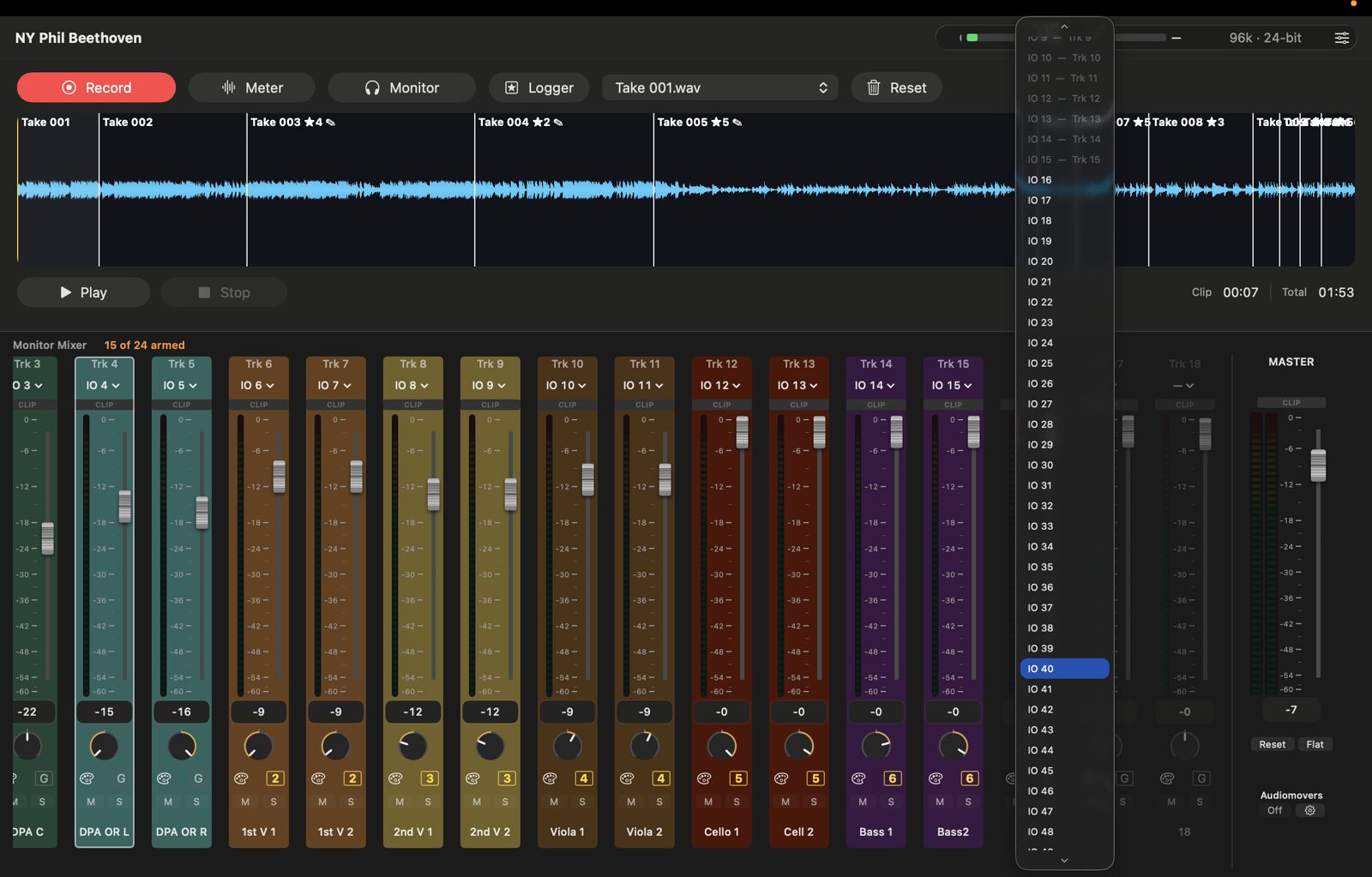This screenshot has height=877, width=1372.
Task: Open the Meter view
Action: click(251, 87)
